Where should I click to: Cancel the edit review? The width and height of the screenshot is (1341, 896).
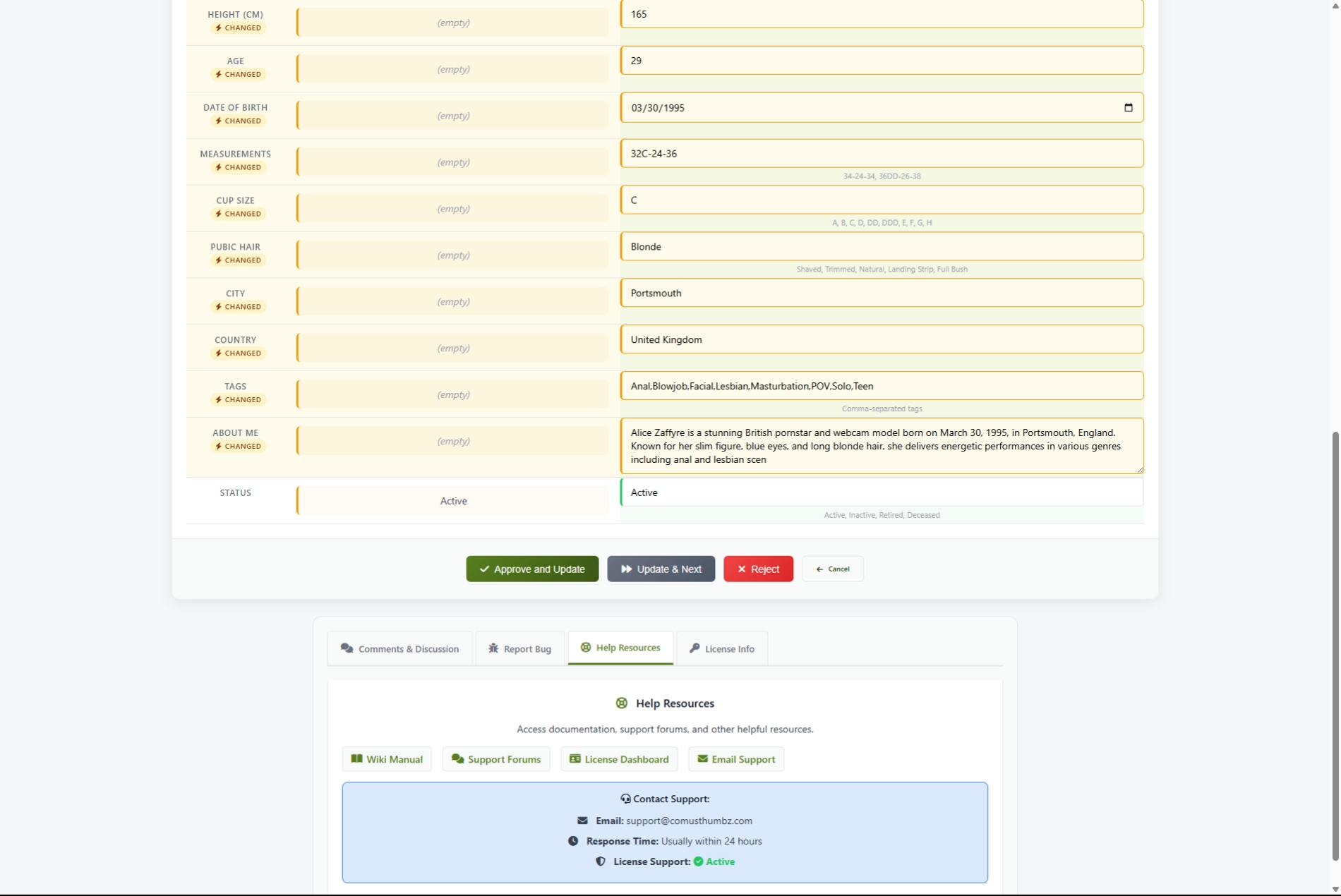tap(832, 569)
